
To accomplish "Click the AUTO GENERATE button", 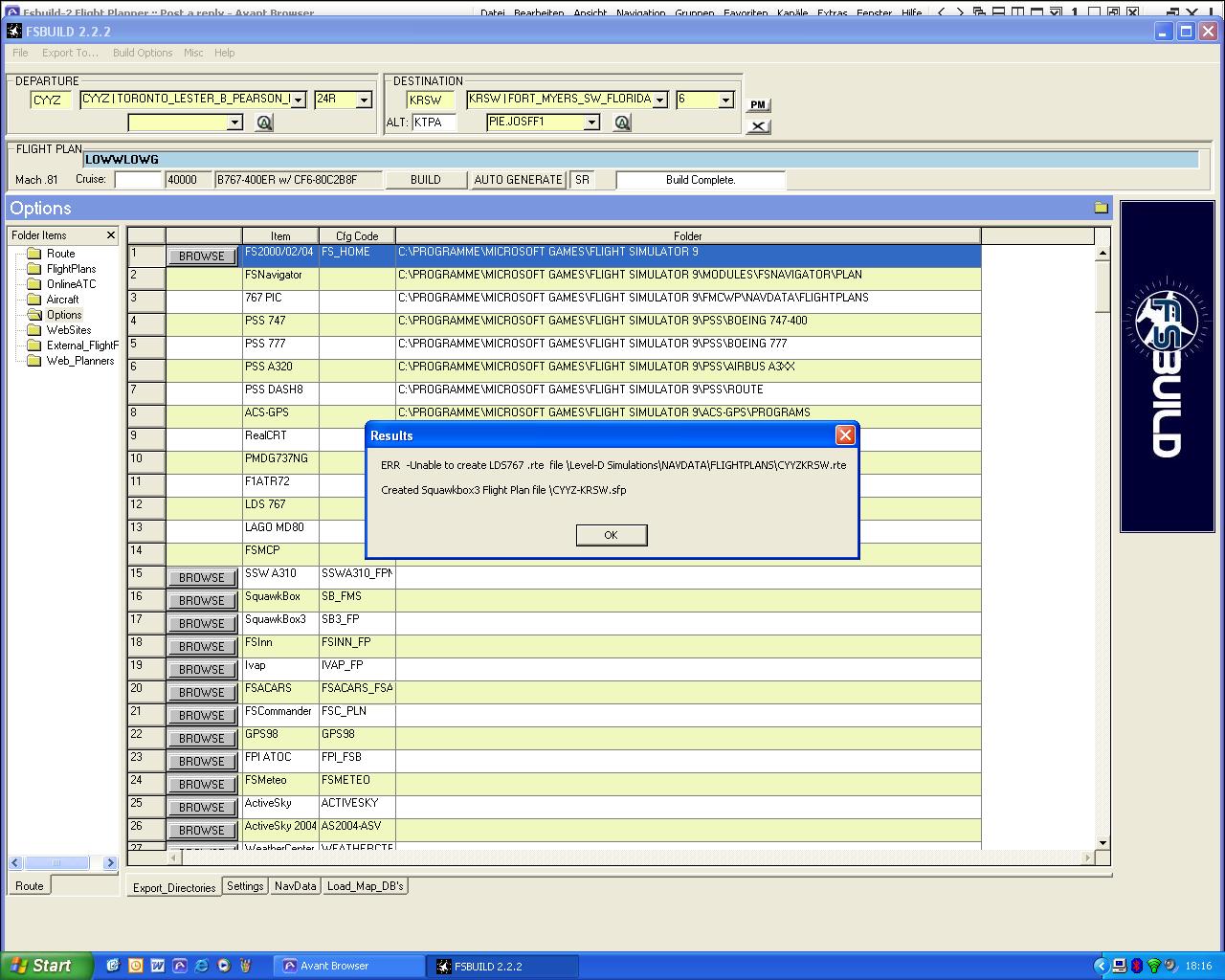I will (x=518, y=180).
